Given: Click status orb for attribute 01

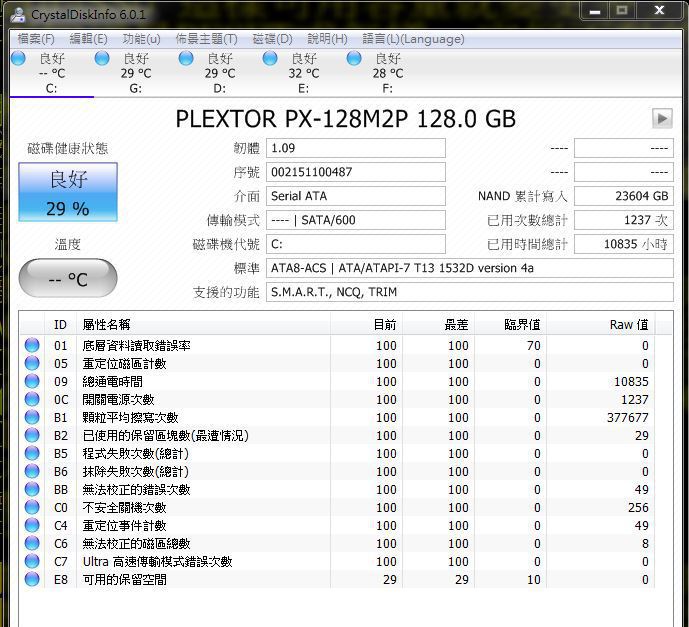Looking at the screenshot, I should [32, 345].
